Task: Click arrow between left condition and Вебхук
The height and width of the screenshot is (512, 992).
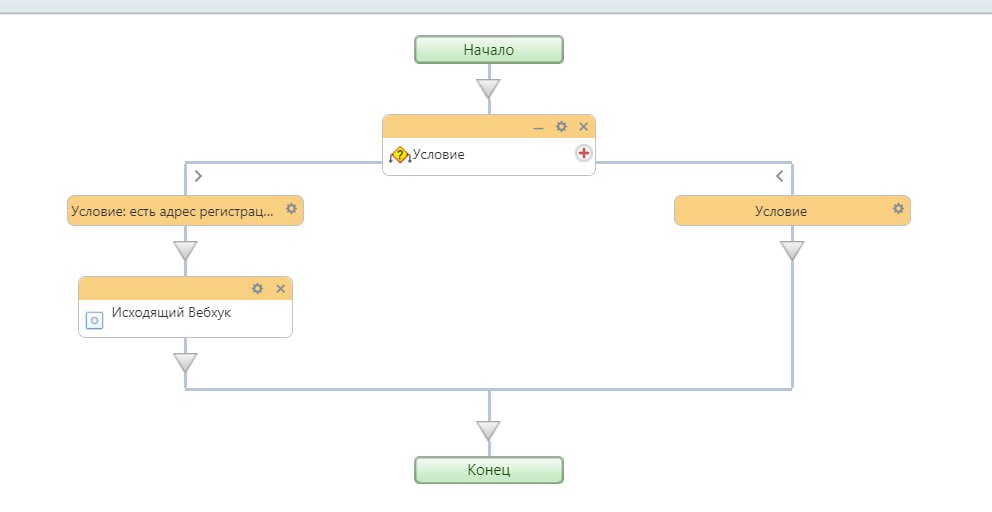Action: click(x=185, y=250)
